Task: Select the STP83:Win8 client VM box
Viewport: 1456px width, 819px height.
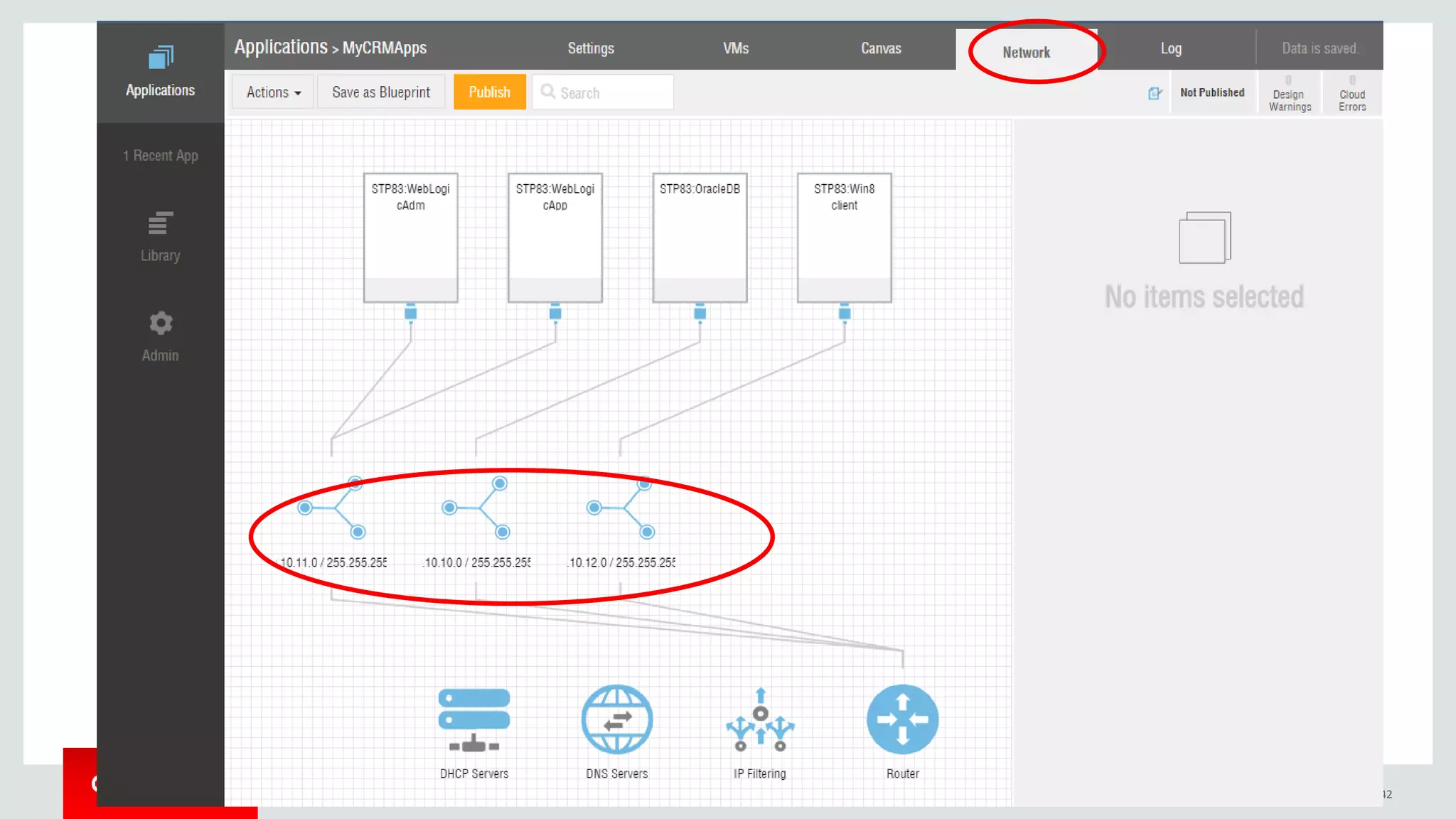Action: [845, 237]
